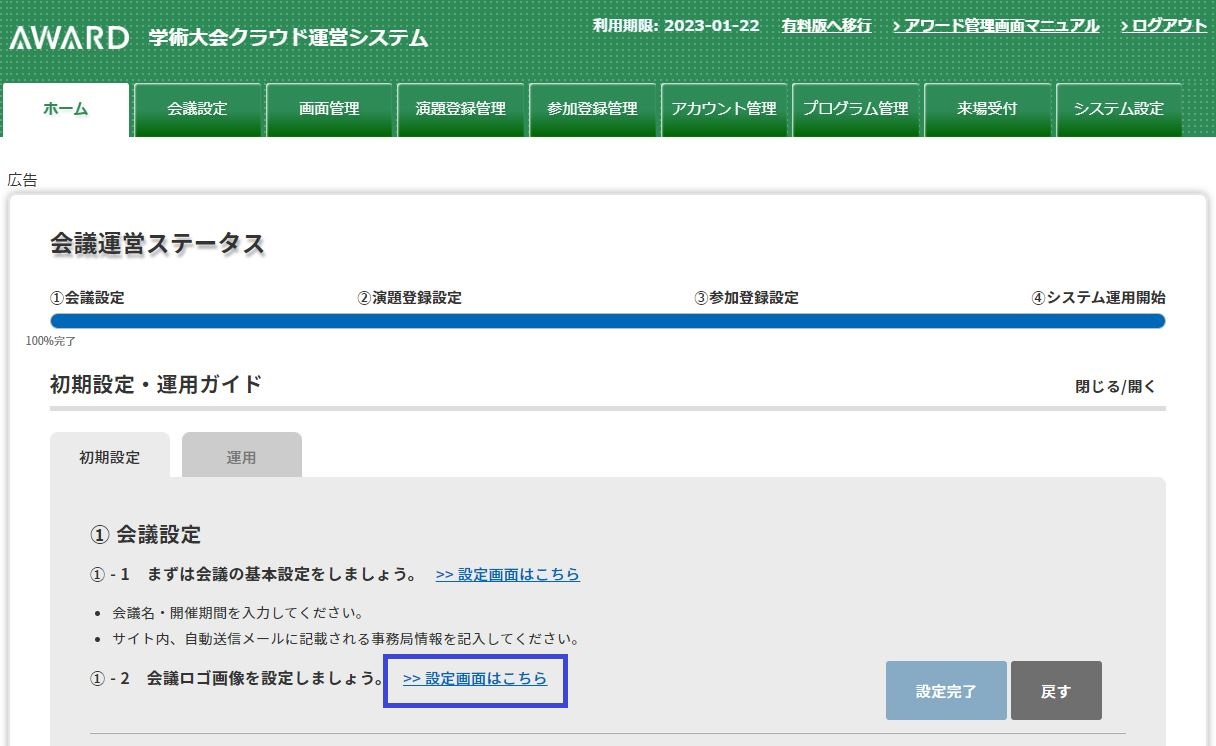Open アカウント管理 tab
Image resolution: width=1216 pixels, height=746 pixels.
click(x=724, y=109)
